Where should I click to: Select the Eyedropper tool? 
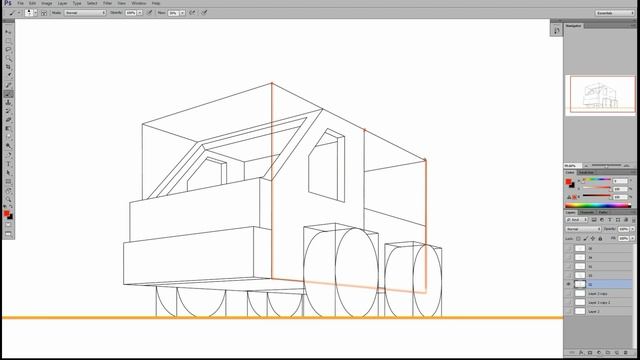click(8, 76)
